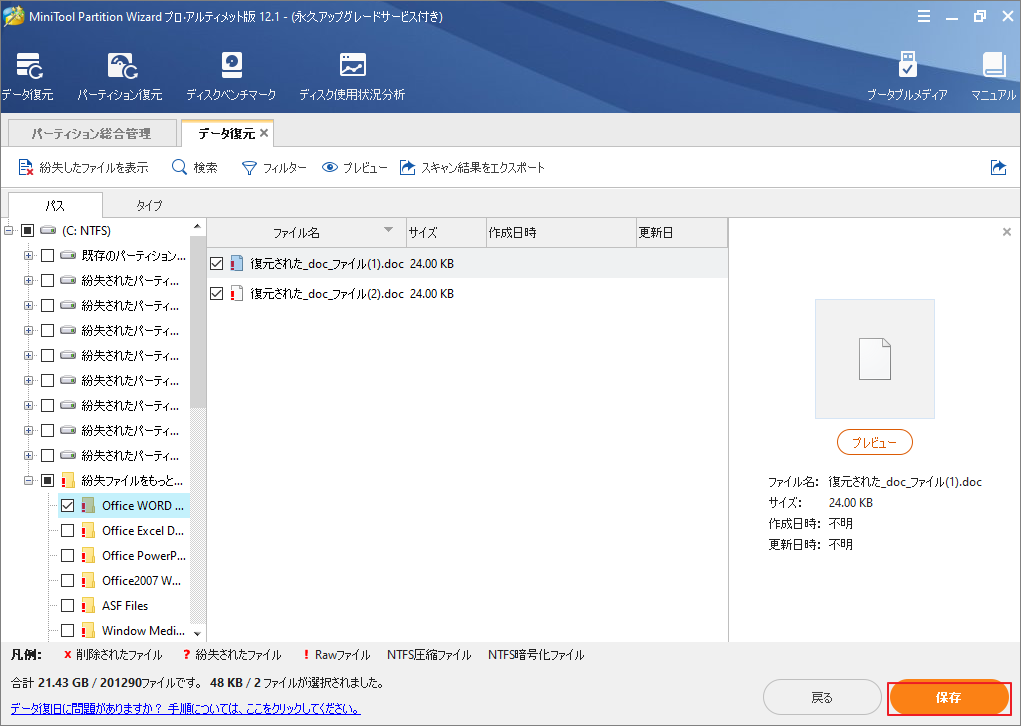Click the 紛失ファイルをもっと folder icon

pyautogui.click(x=68, y=481)
